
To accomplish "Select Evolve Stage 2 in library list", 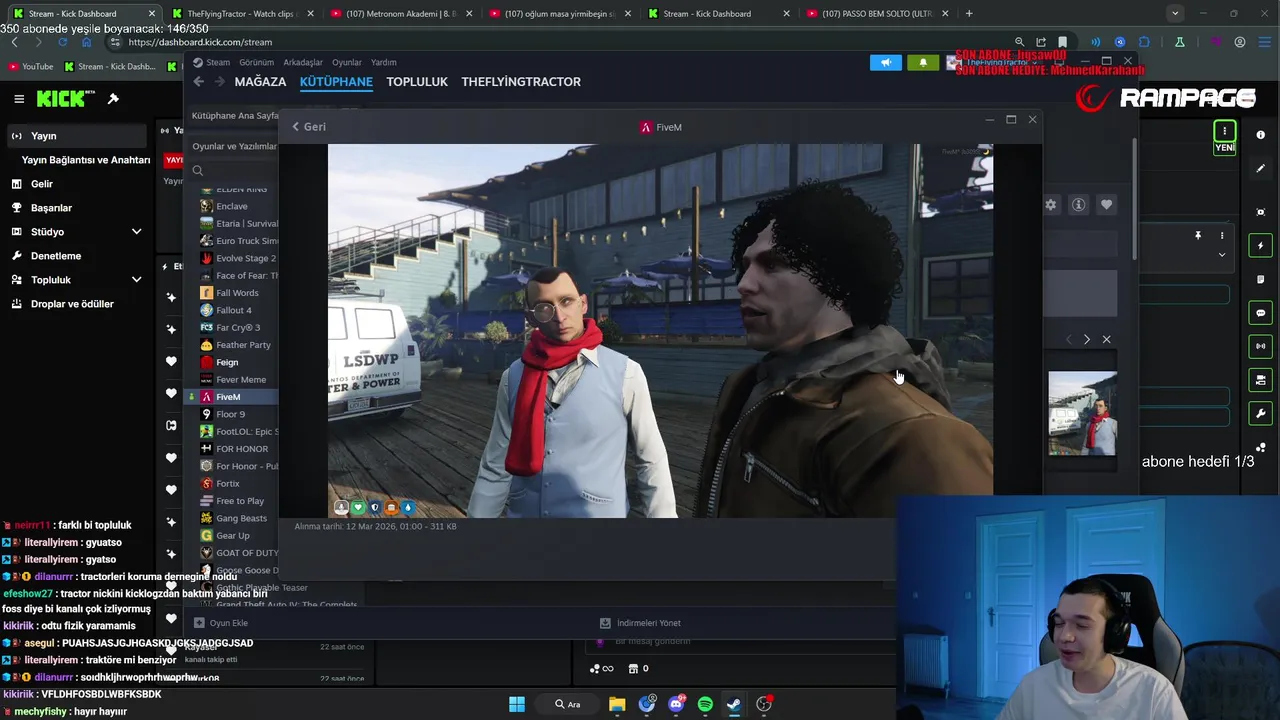I will click(240, 258).
